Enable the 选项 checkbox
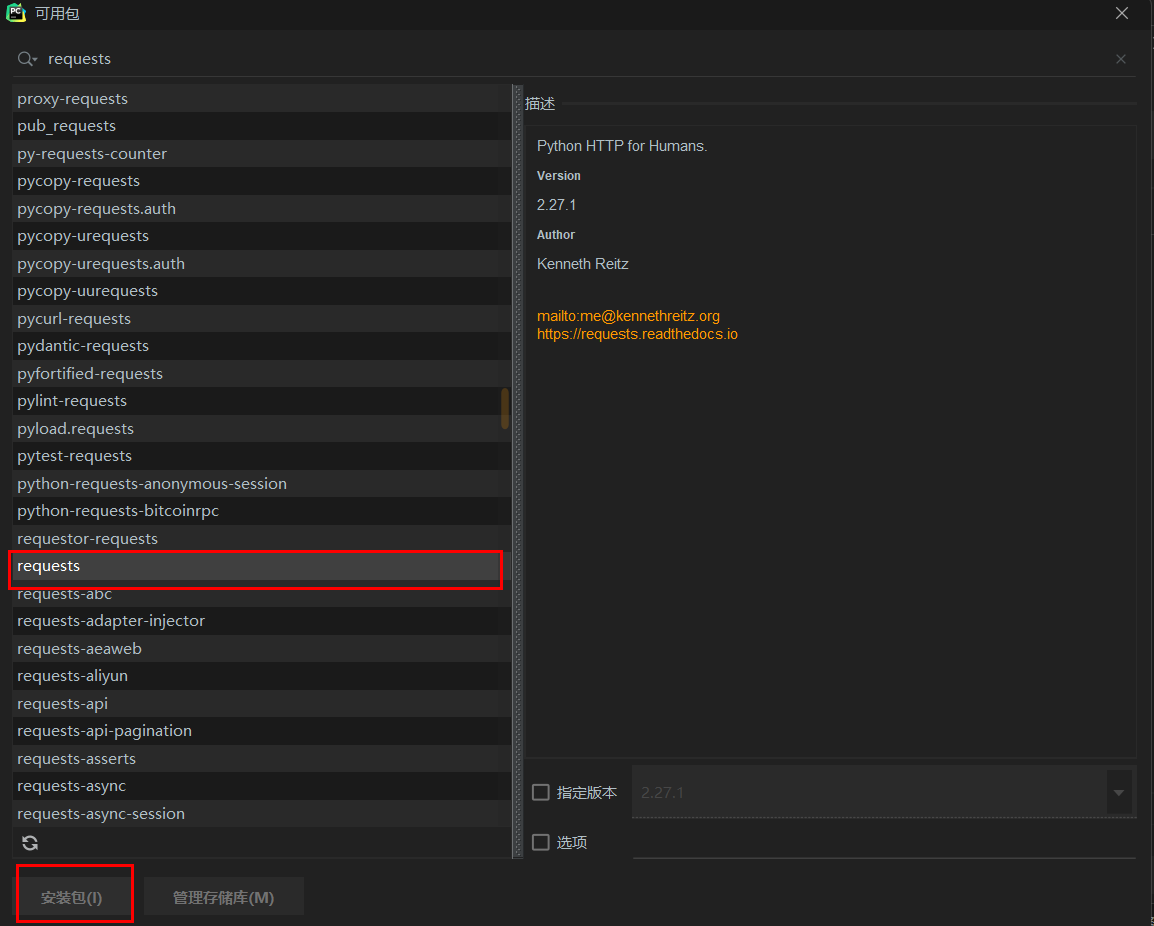 (x=541, y=842)
